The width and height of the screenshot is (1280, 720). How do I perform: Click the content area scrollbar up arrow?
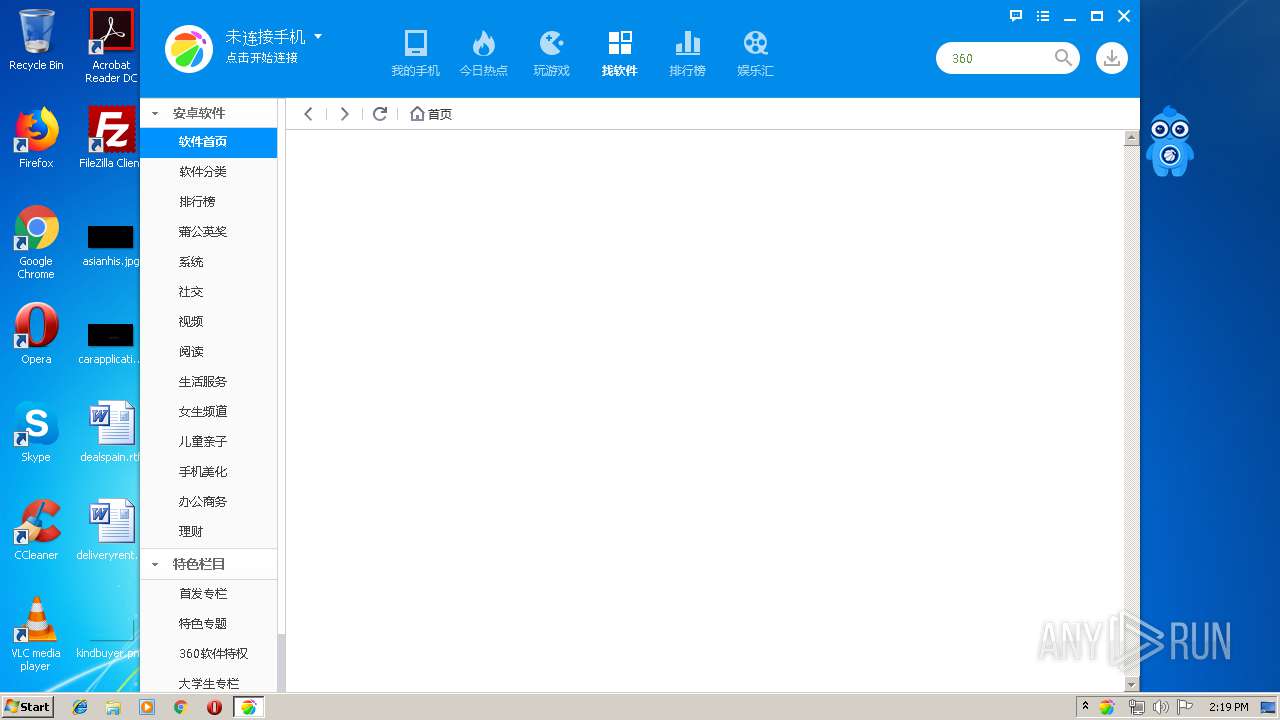point(1132,138)
